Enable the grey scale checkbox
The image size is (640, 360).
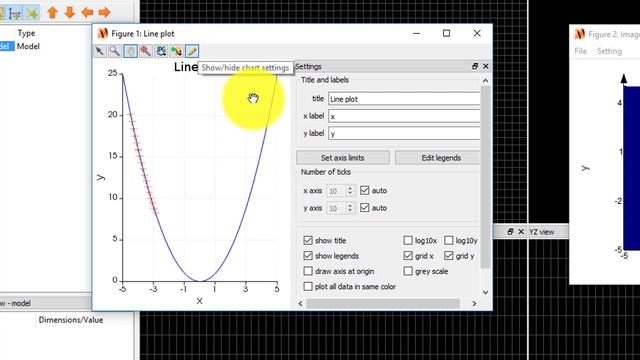tap(408, 271)
